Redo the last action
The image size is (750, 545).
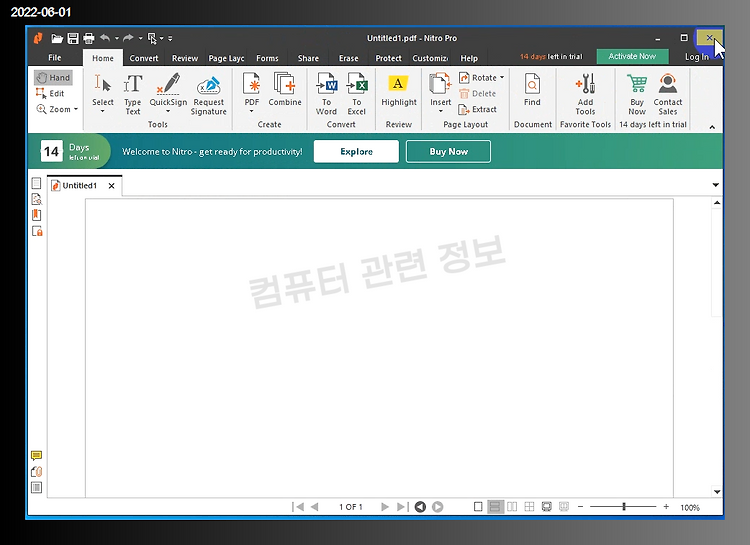point(128,38)
